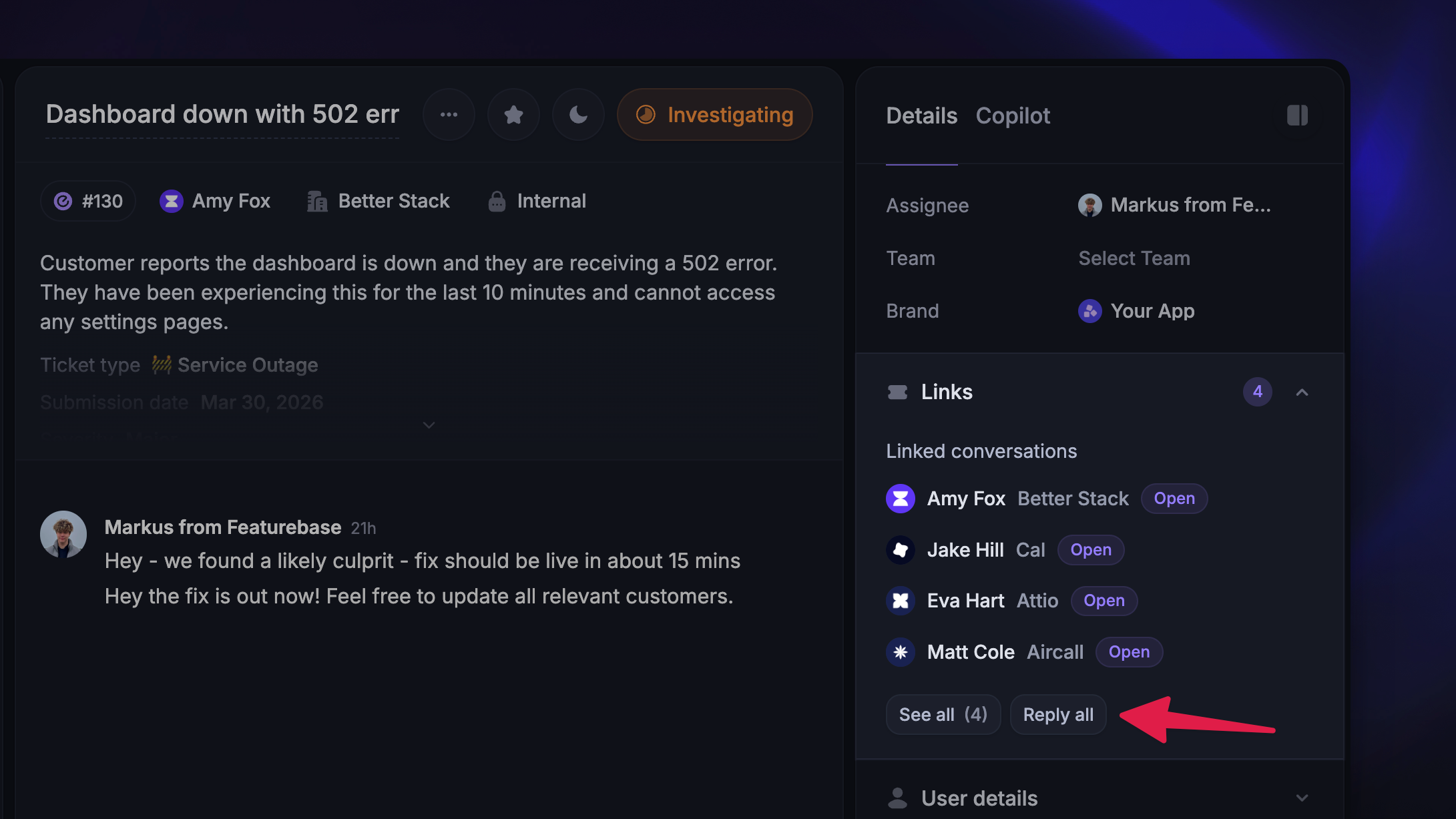This screenshot has height=819, width=1456.
Task: Click the Internal lock icon
Action: click(x=497, y=201)
